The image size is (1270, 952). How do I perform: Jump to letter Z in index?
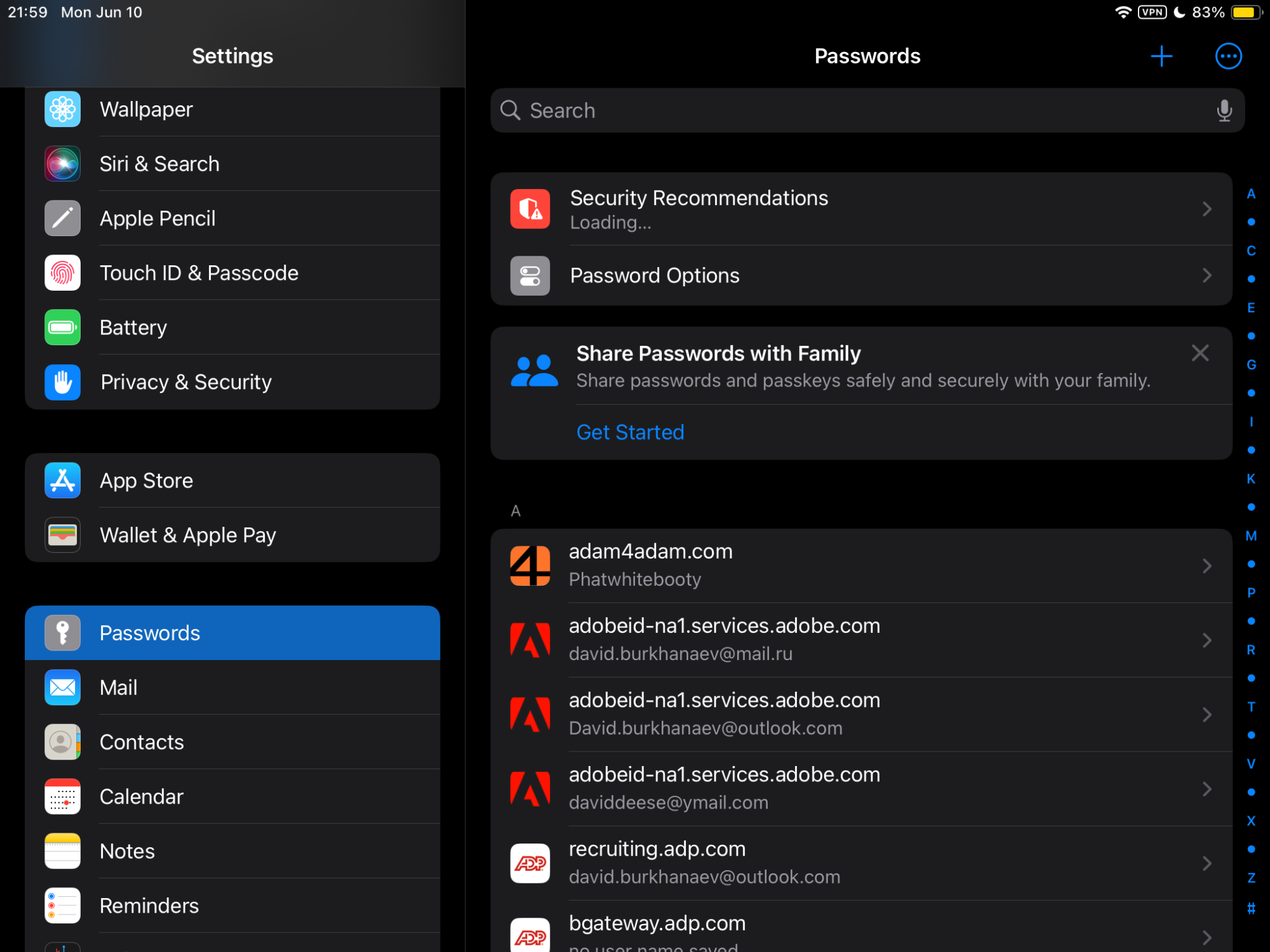point(1251,878)
